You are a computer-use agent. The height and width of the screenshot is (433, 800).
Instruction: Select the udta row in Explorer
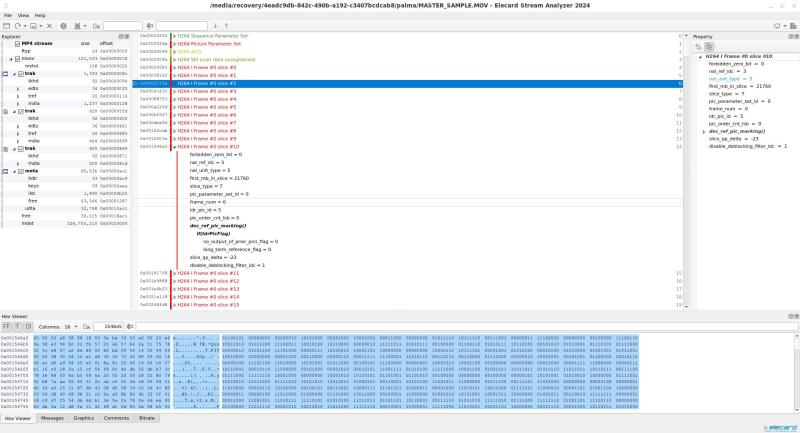[x=65, y=209]
